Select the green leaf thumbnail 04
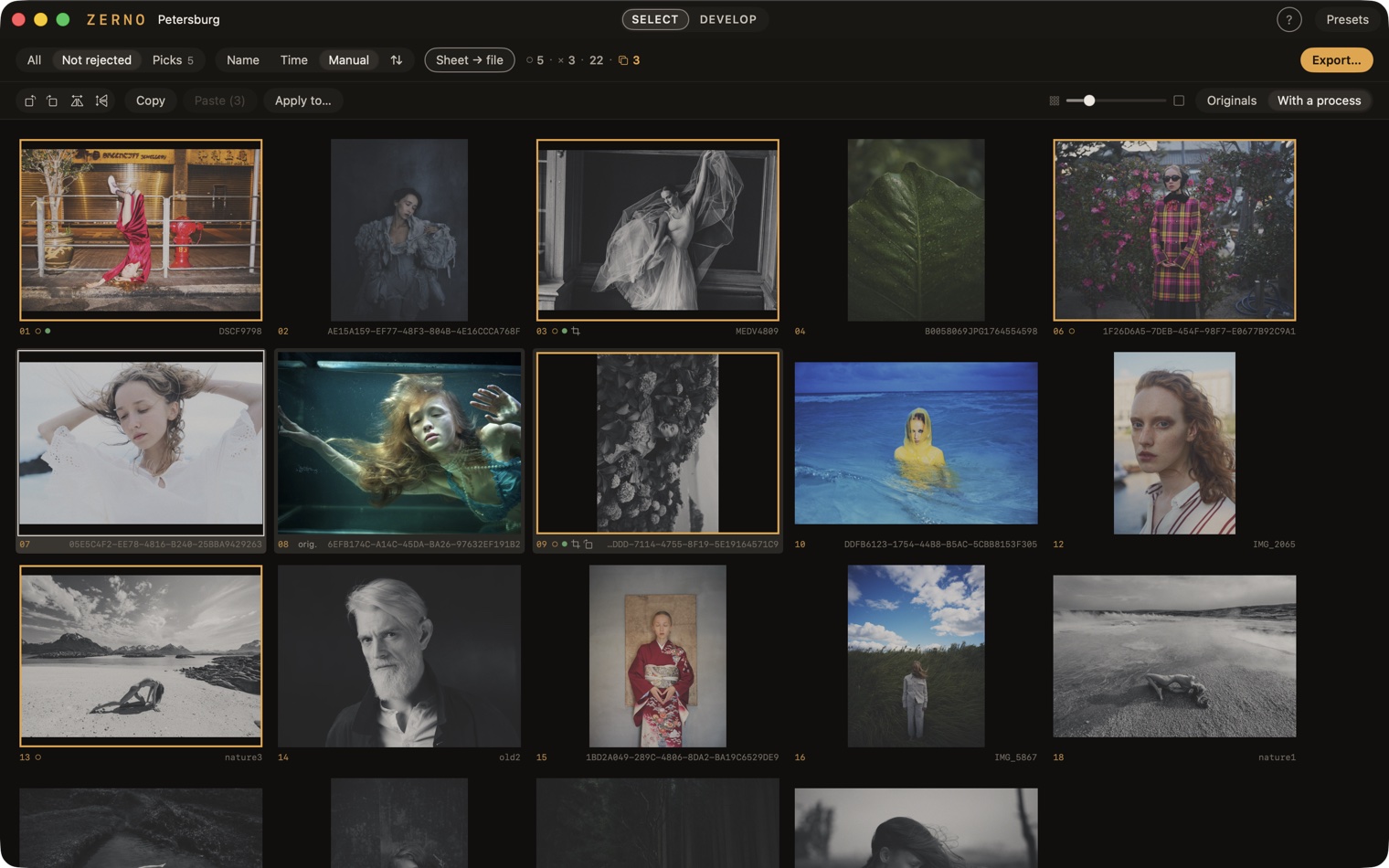 point(917,230)
